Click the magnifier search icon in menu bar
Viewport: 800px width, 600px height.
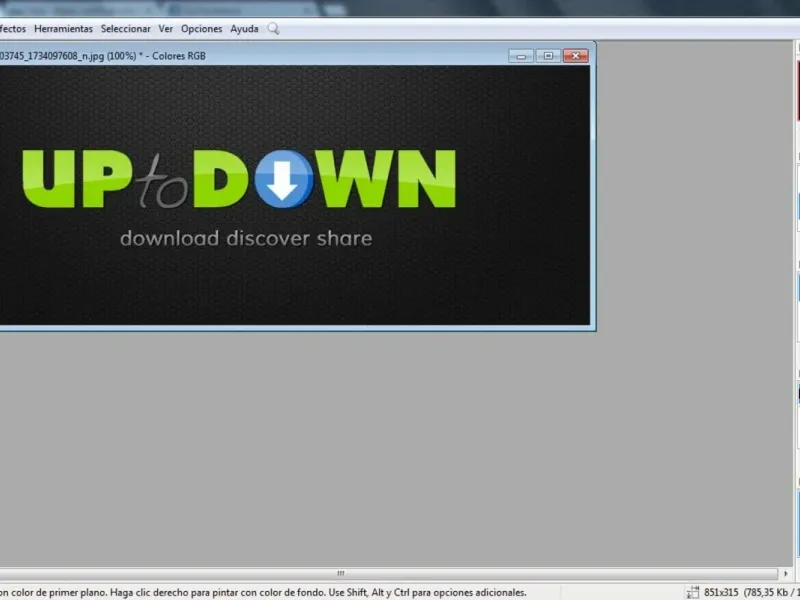click(x=273, y=29)
